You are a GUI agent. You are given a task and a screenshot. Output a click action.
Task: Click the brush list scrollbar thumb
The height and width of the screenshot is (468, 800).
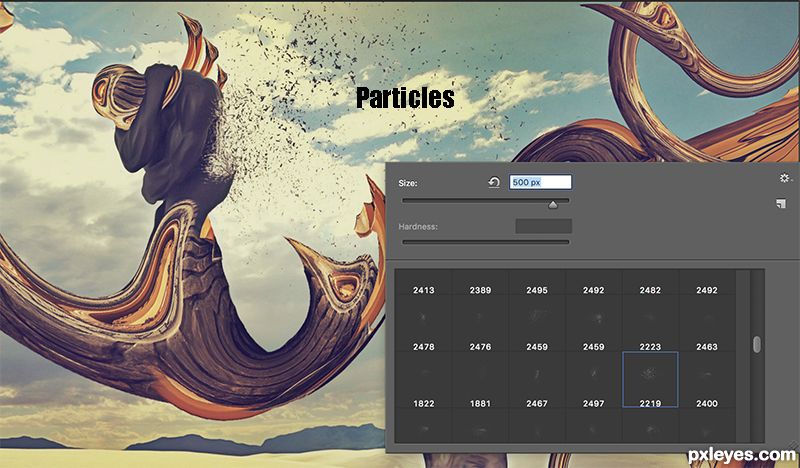click(x=757, y=344)
